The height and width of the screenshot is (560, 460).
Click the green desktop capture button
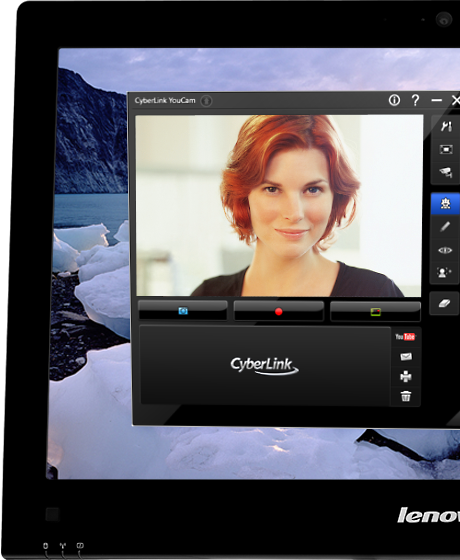375,312
